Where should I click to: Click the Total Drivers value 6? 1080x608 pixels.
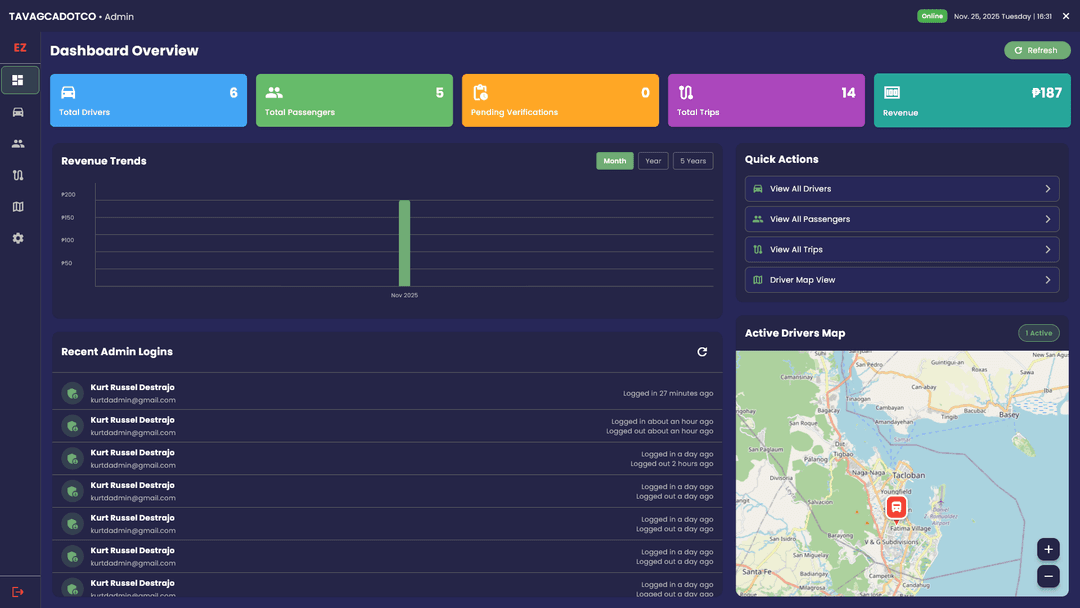(x=233, y=93)
